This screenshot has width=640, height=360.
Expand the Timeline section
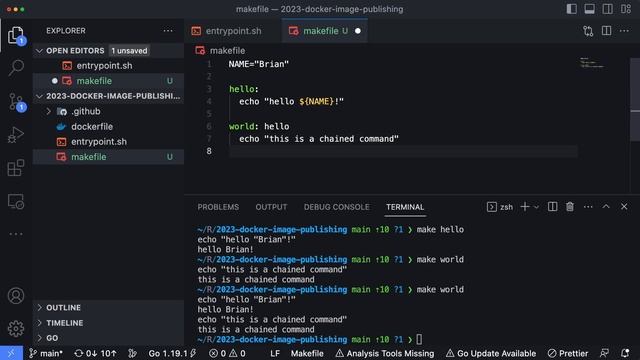[x=108, y=323]
